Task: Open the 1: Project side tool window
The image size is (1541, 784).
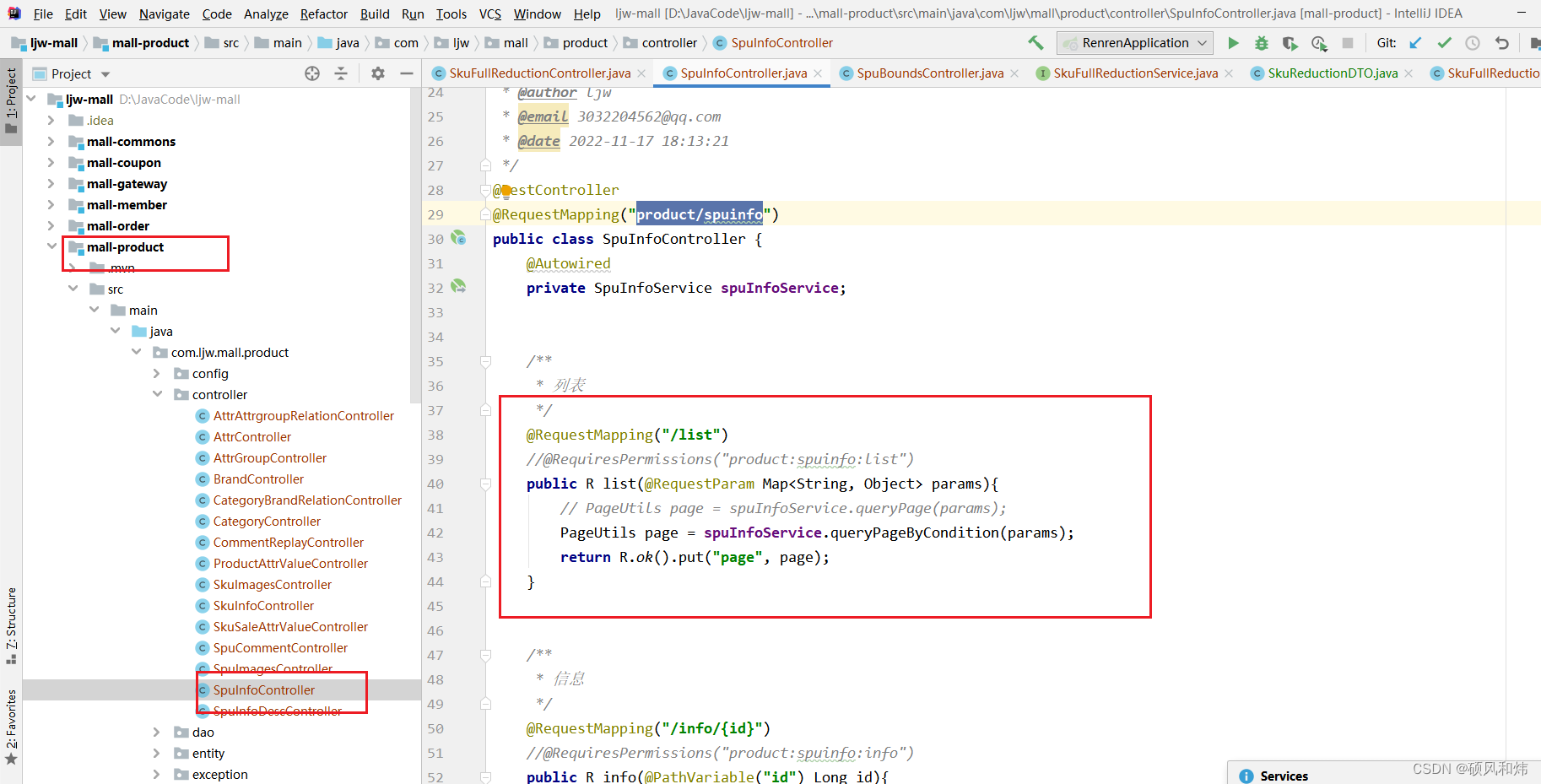Action: tap(11, 101)
